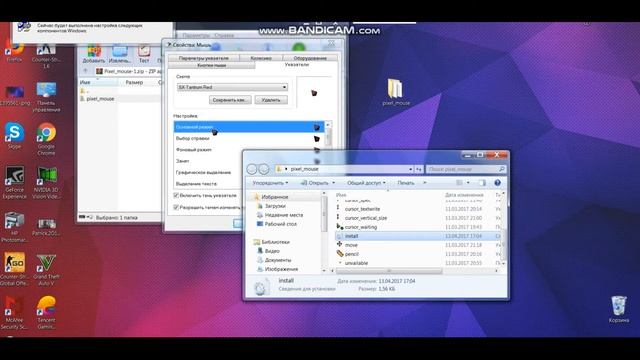
Task: Select the Панель управления desktop icon
Action: point(46,96)
